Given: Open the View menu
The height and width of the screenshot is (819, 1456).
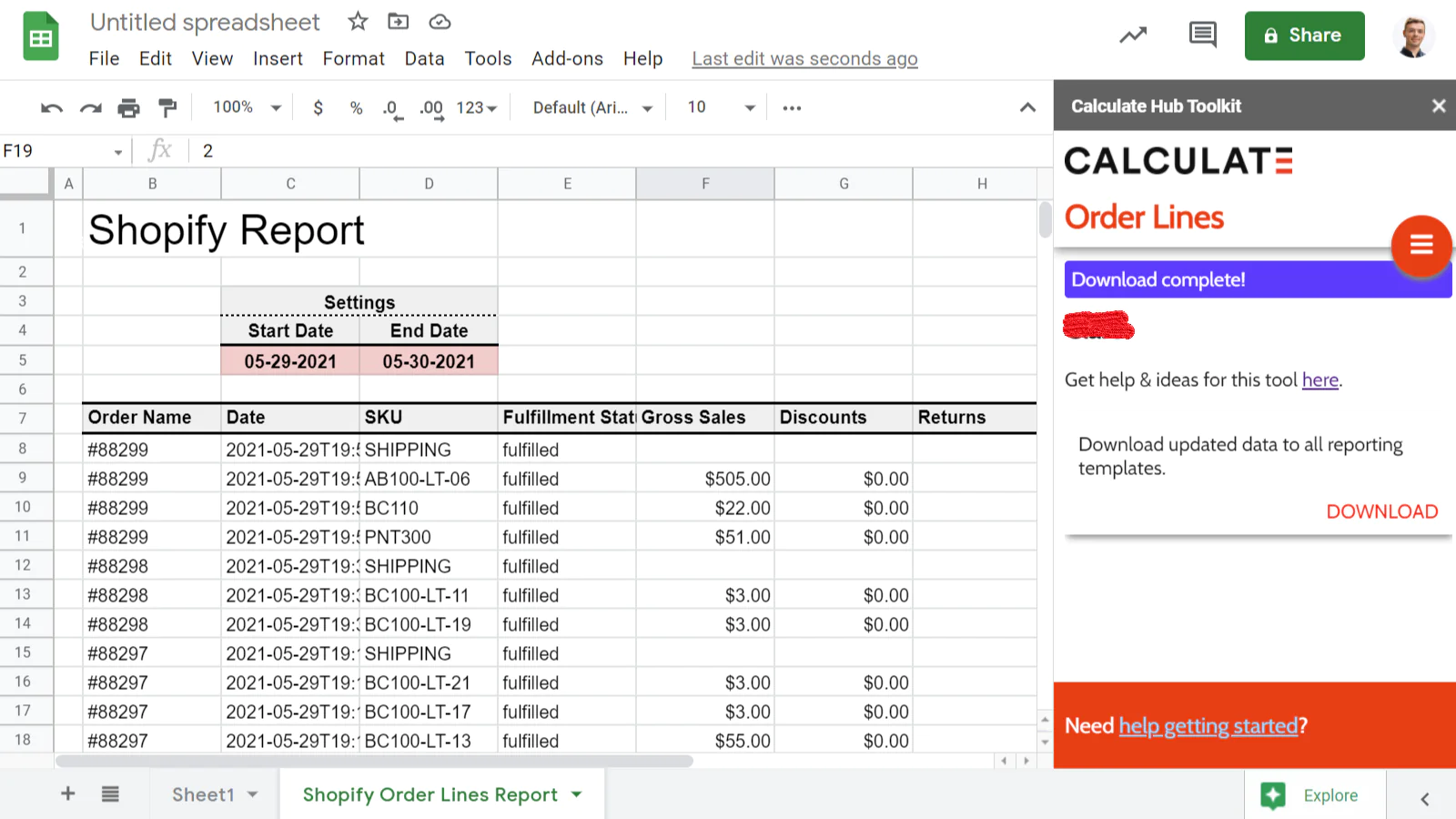Looking at the screenshot, I should tap(212, 58).
